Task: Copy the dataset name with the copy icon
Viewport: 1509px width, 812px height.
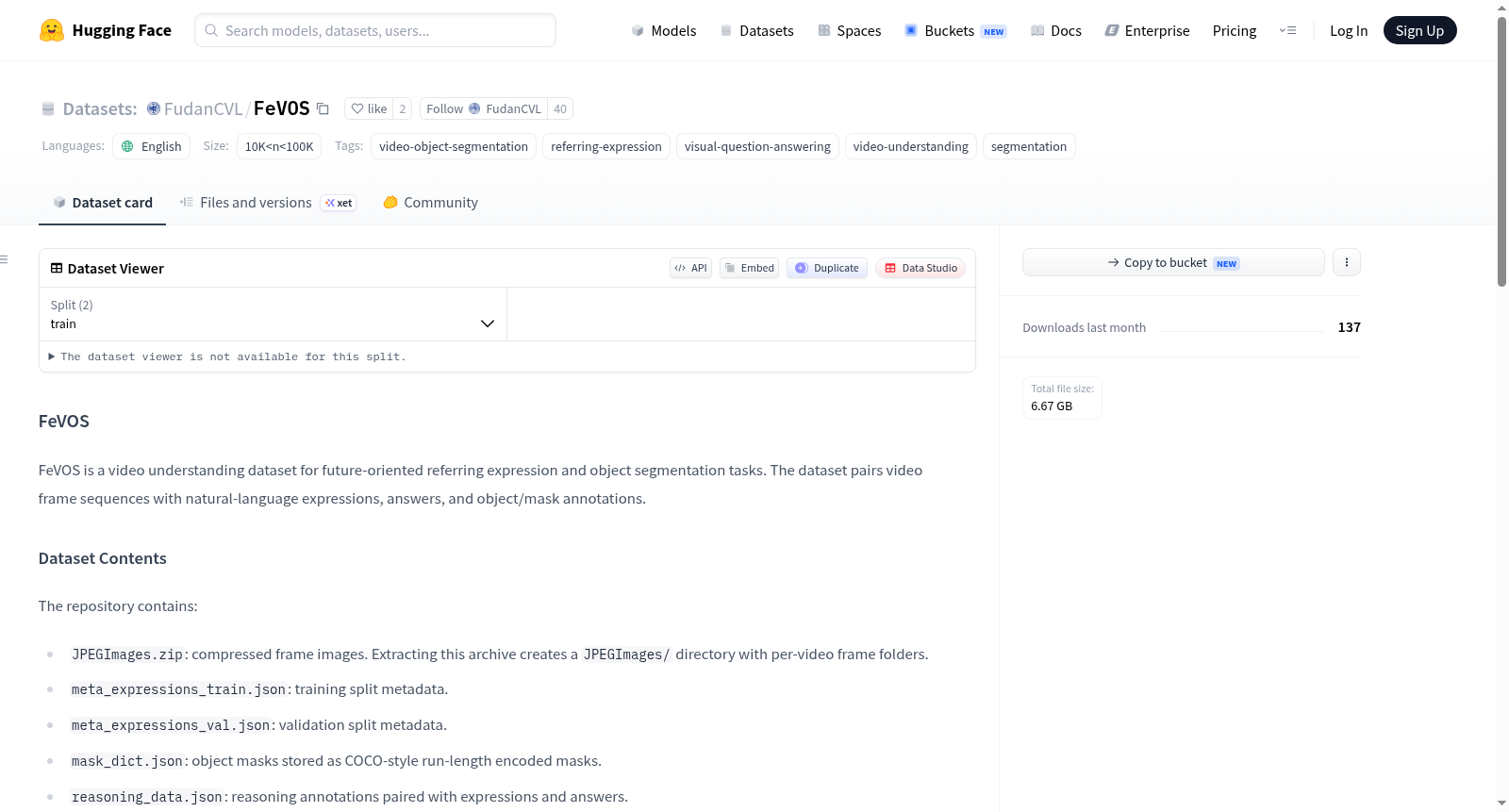Action: pos(323,108)
